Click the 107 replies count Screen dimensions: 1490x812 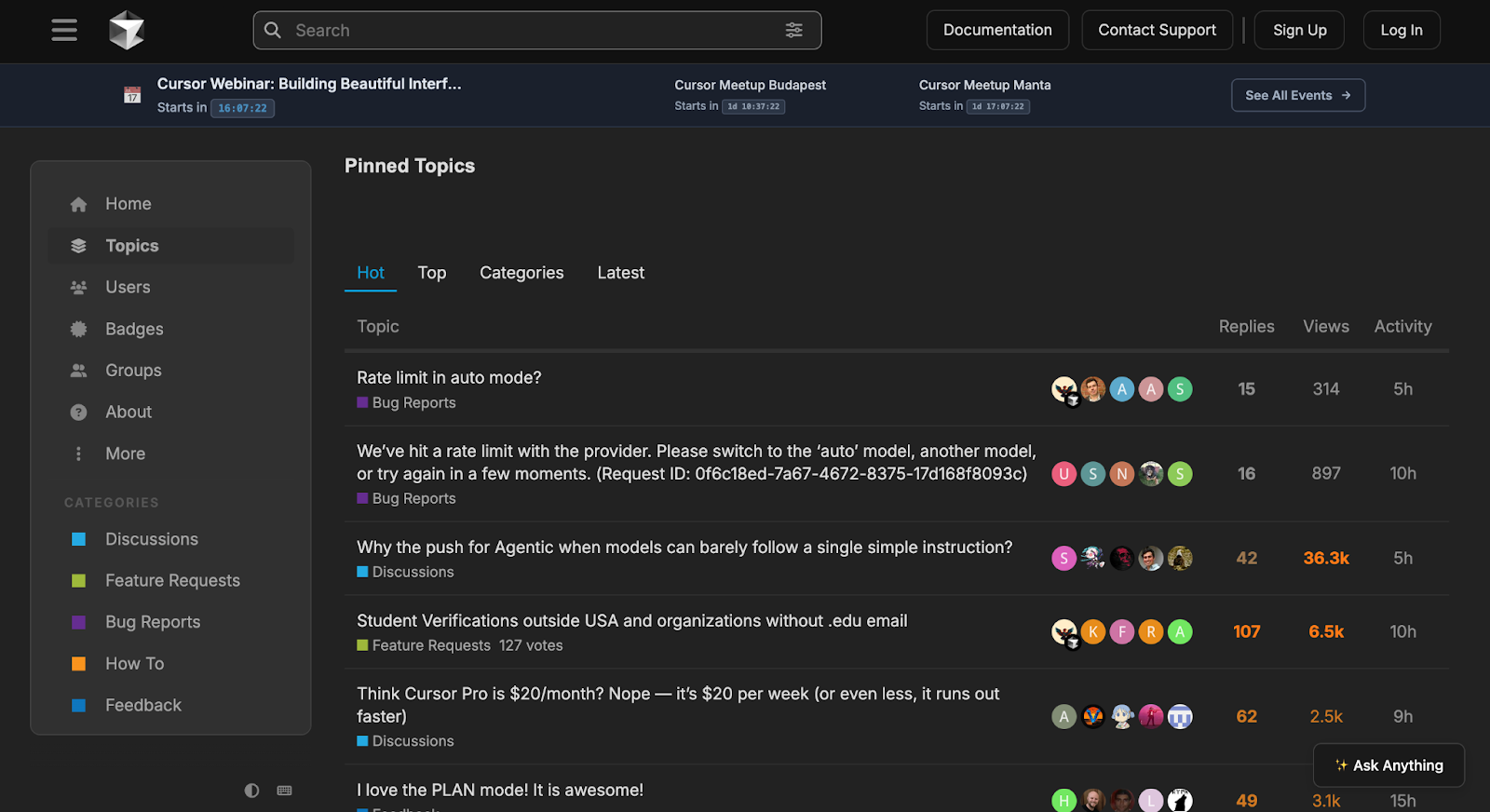pos(1246,632)
